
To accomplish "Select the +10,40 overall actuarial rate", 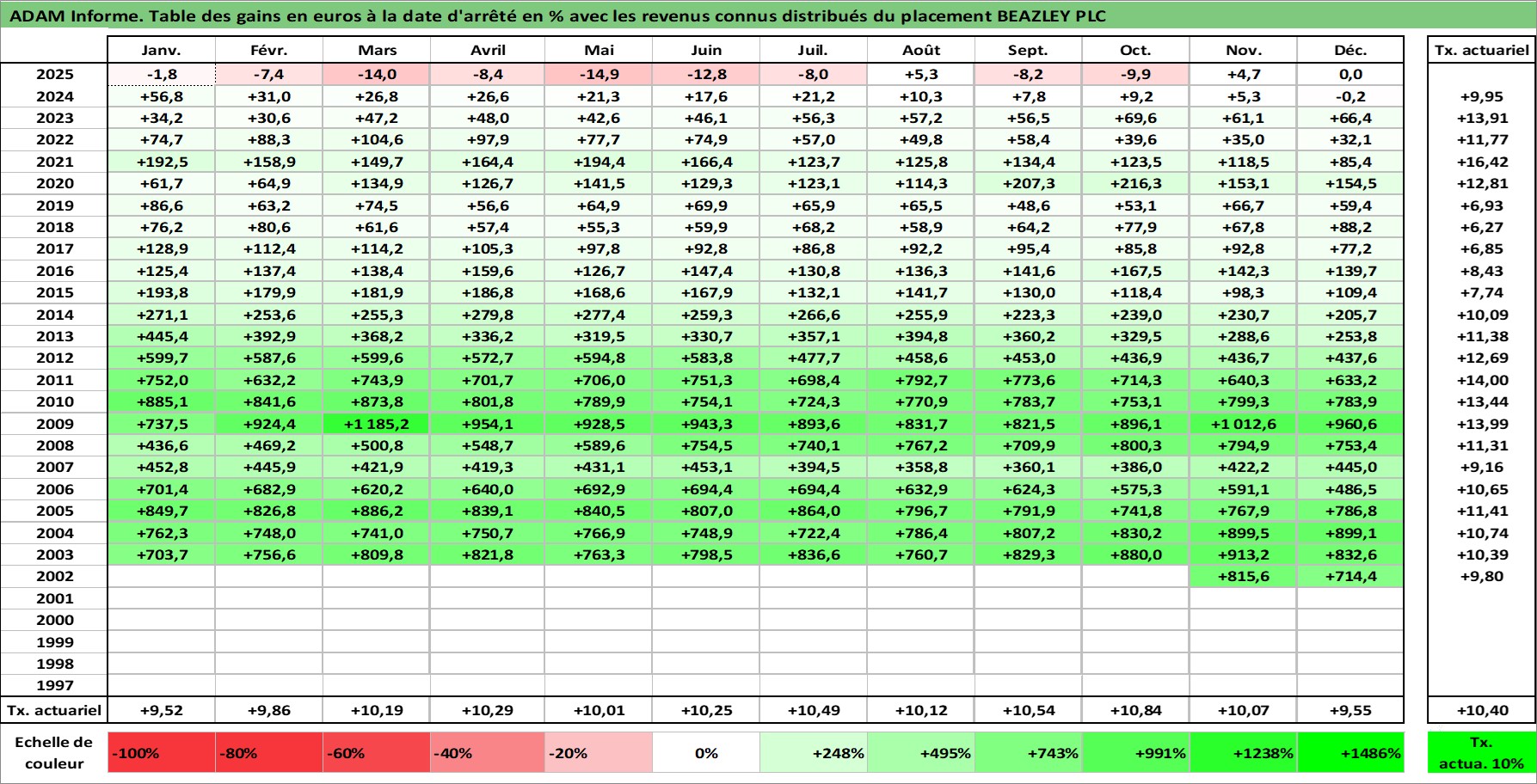I will click(1481, 711).
